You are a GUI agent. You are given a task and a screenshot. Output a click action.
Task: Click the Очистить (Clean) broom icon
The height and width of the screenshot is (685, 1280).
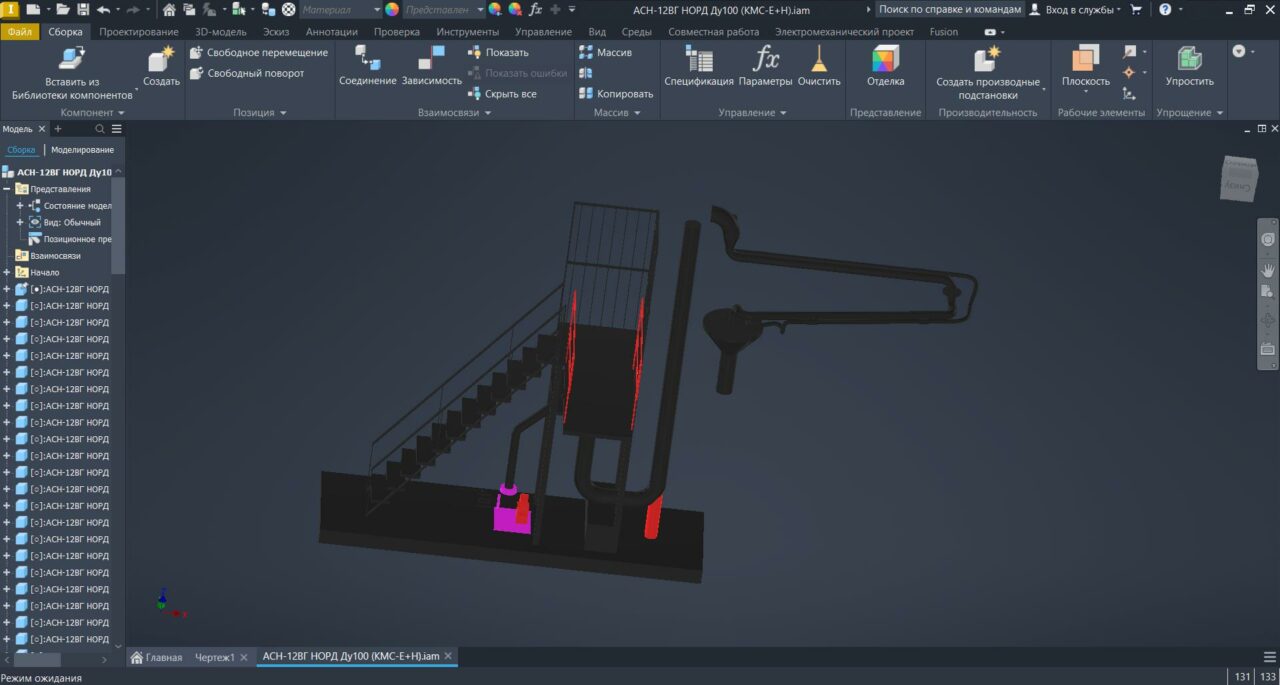[819, 60]
